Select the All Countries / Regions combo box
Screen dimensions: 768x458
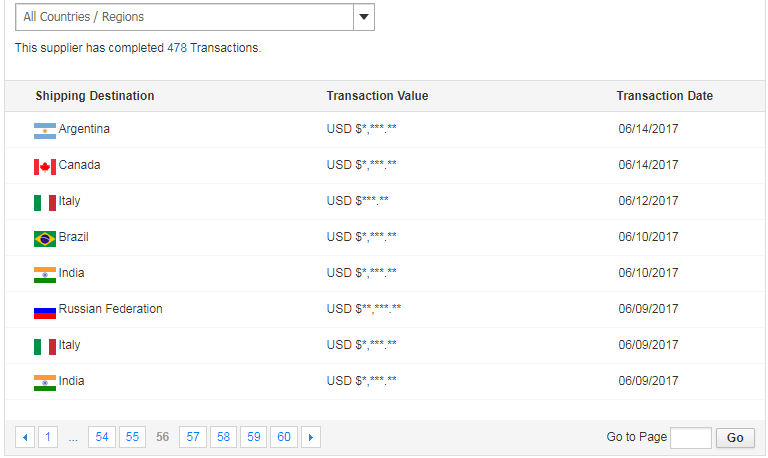pos(195,17)
